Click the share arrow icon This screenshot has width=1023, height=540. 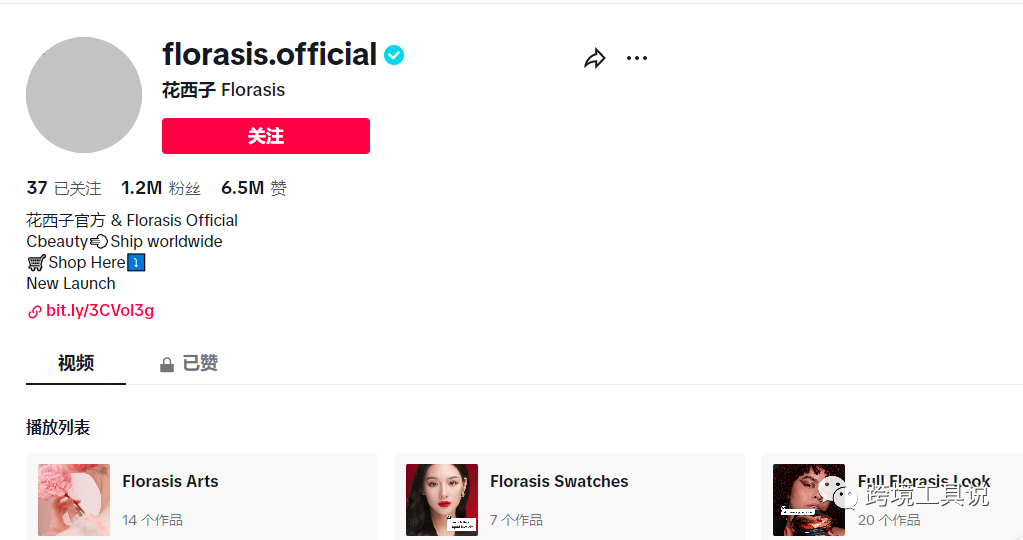(x=595, y=59)
